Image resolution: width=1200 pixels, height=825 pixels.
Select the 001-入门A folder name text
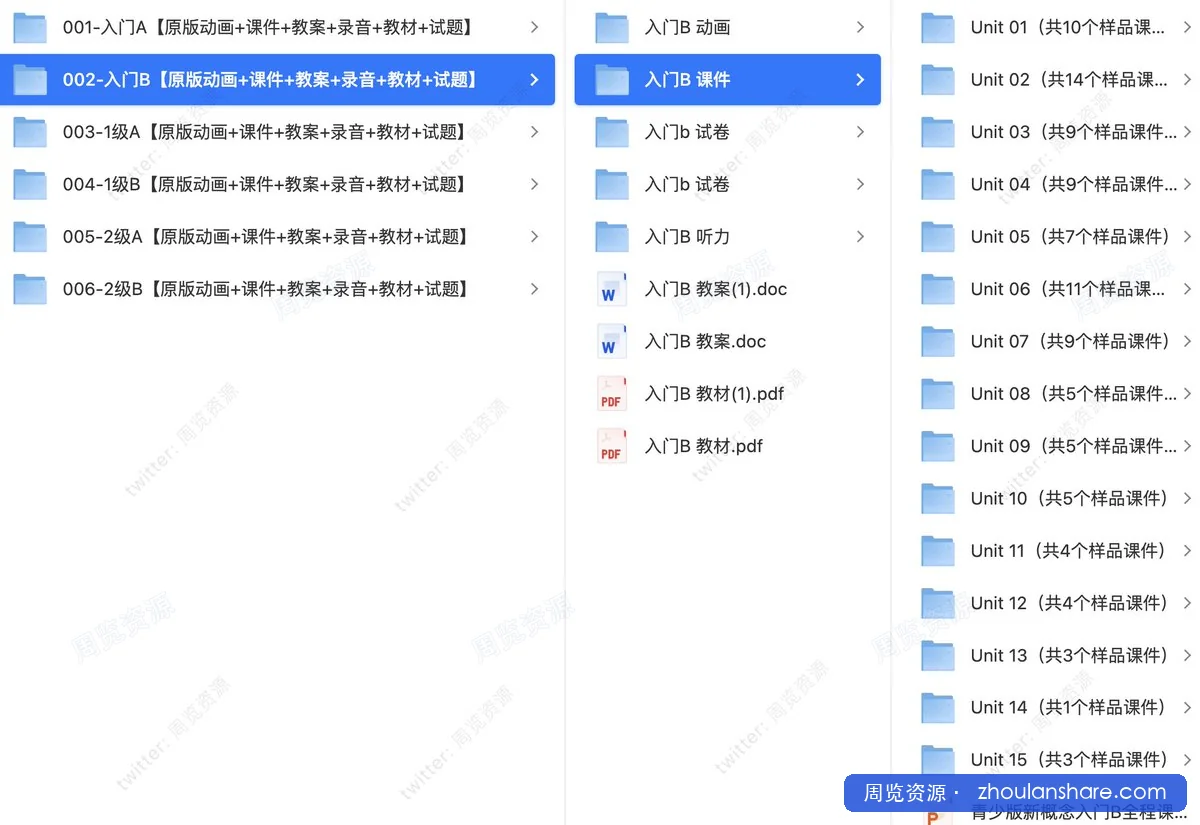(x=268, y=27)
